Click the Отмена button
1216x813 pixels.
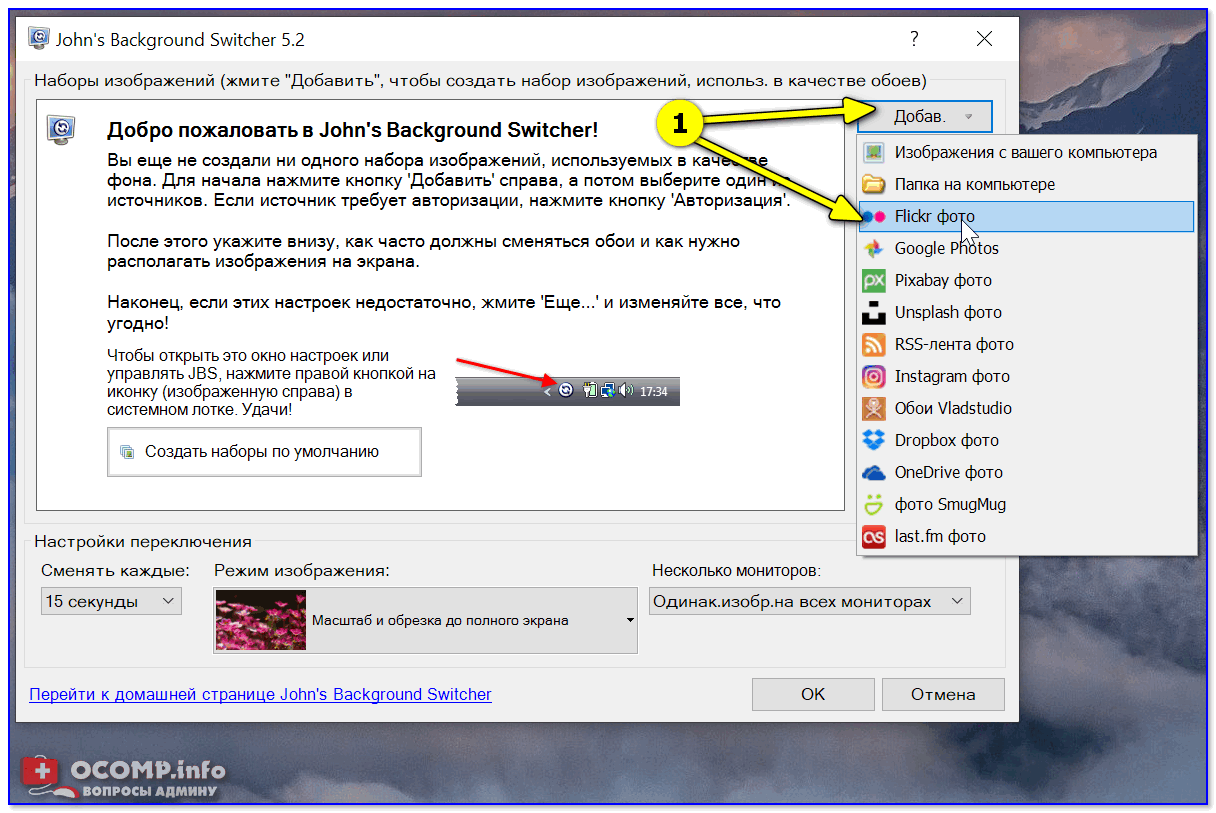click(943, 694)
